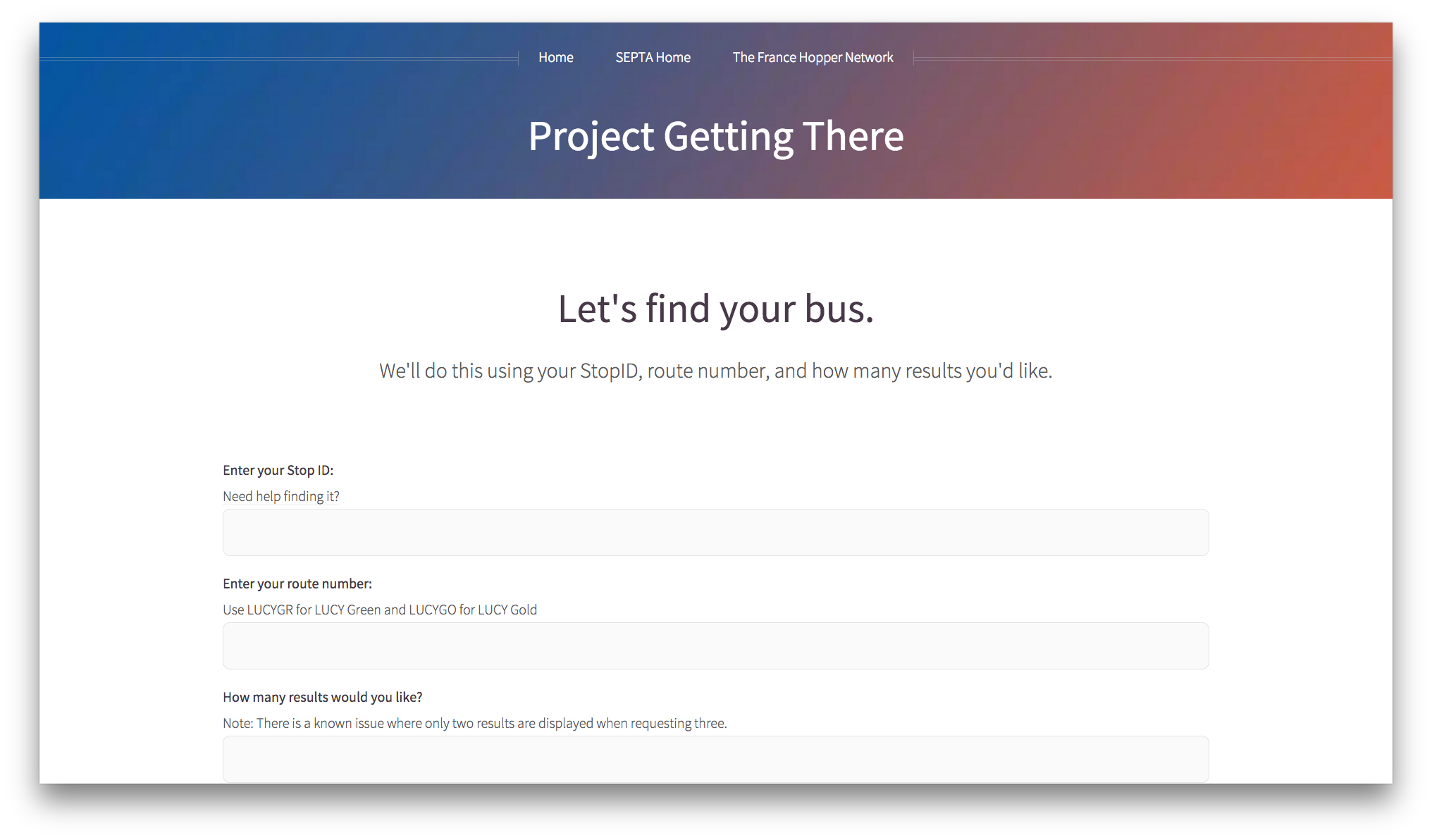This screenshot has width=1432, height=840.
Task: Go to SEPTA Home in the navigation bar
Action: [x=653, y=58]
